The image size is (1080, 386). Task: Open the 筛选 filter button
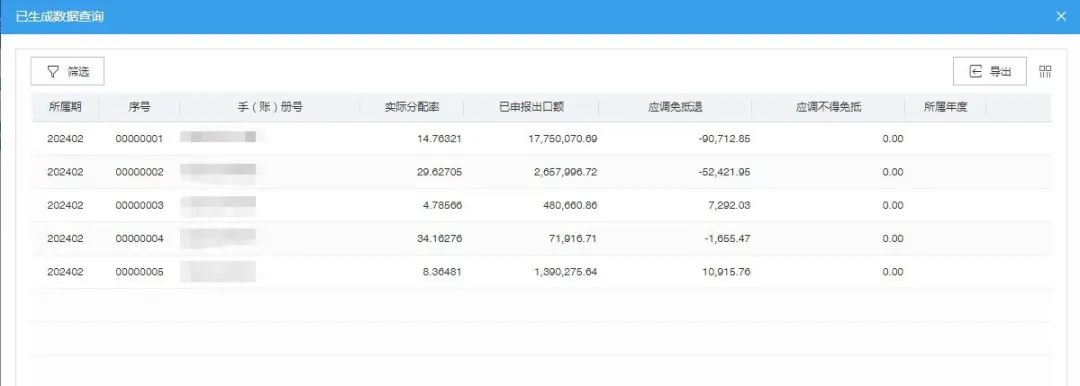68,72
